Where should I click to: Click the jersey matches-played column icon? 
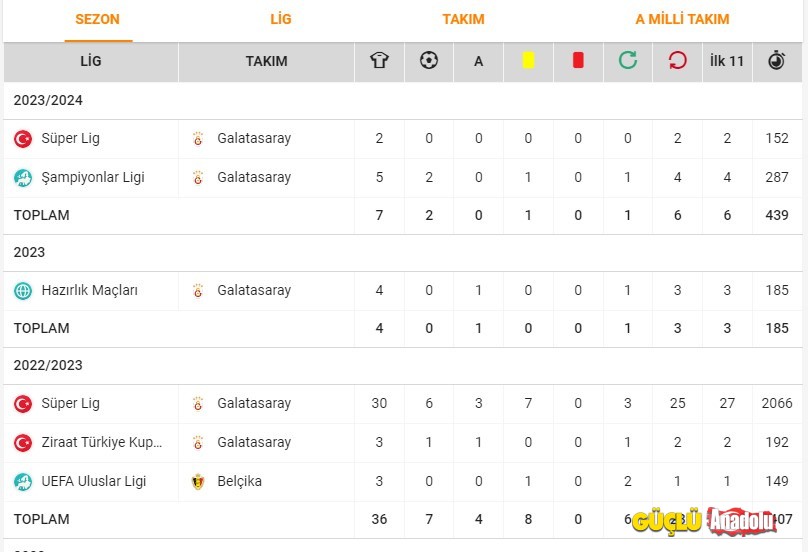(379, 61)
